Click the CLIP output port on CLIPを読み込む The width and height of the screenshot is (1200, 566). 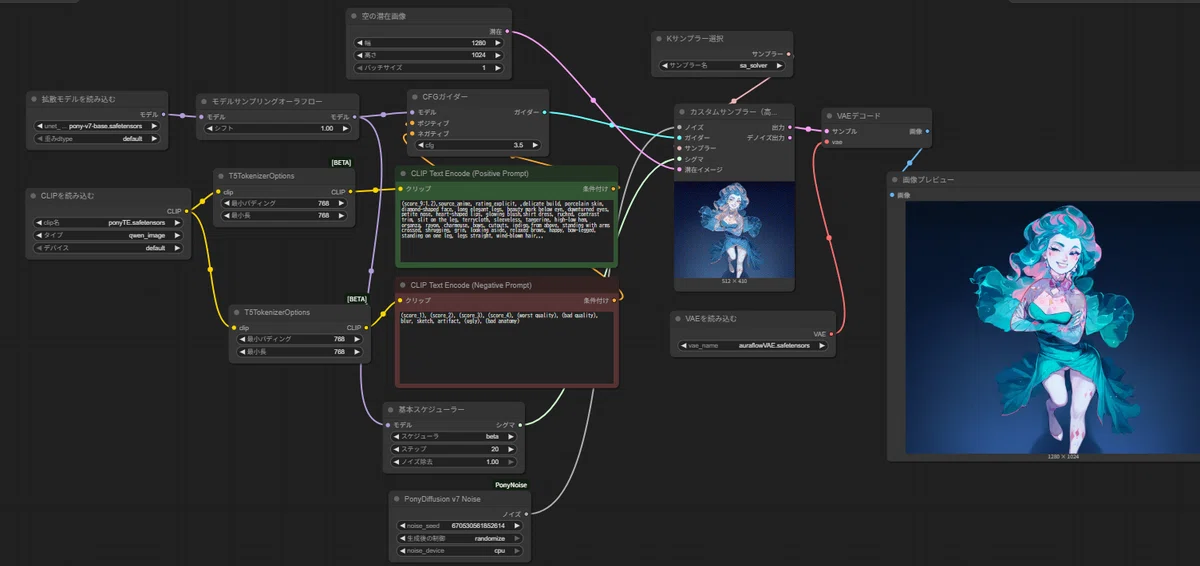(x=187, y=211)
